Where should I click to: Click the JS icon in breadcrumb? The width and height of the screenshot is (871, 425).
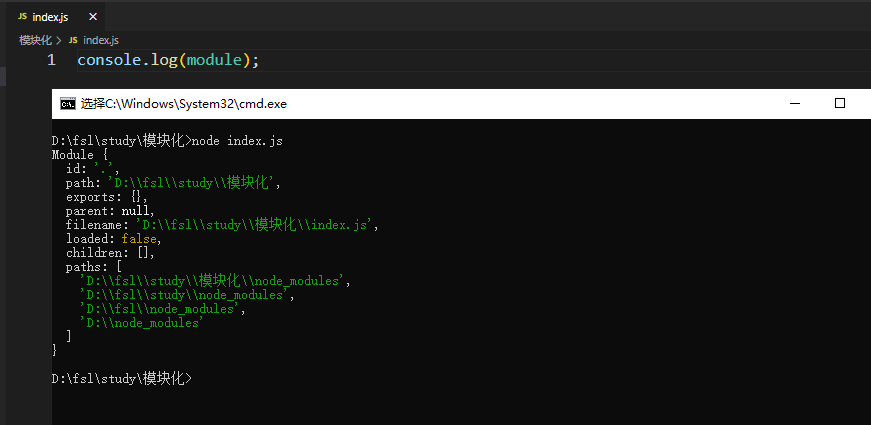click(x=73, y=40)
